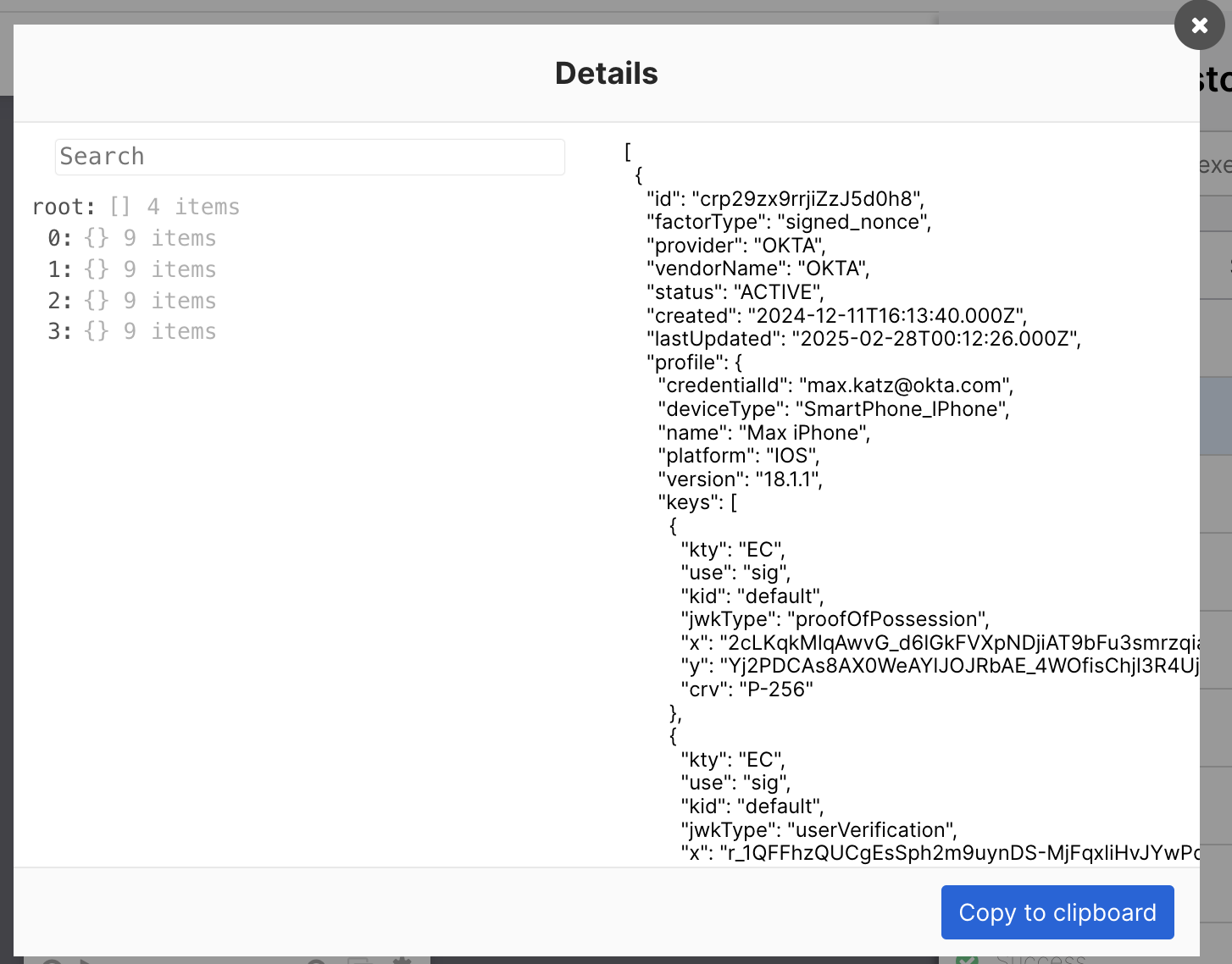Close the Details dialog with the X
This screenshot has height=964, width=1232.
(x=1199, y=25)
